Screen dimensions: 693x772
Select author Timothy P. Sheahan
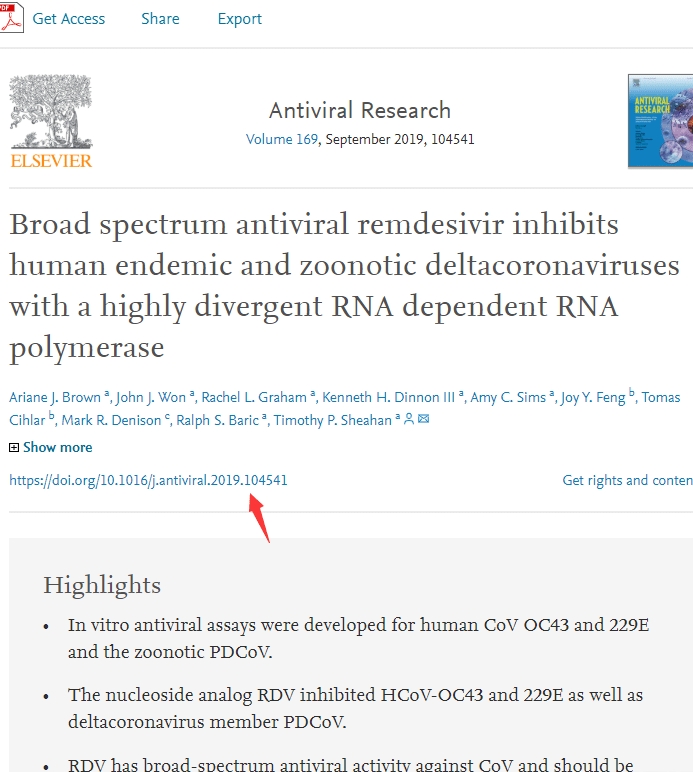(332, 420)
